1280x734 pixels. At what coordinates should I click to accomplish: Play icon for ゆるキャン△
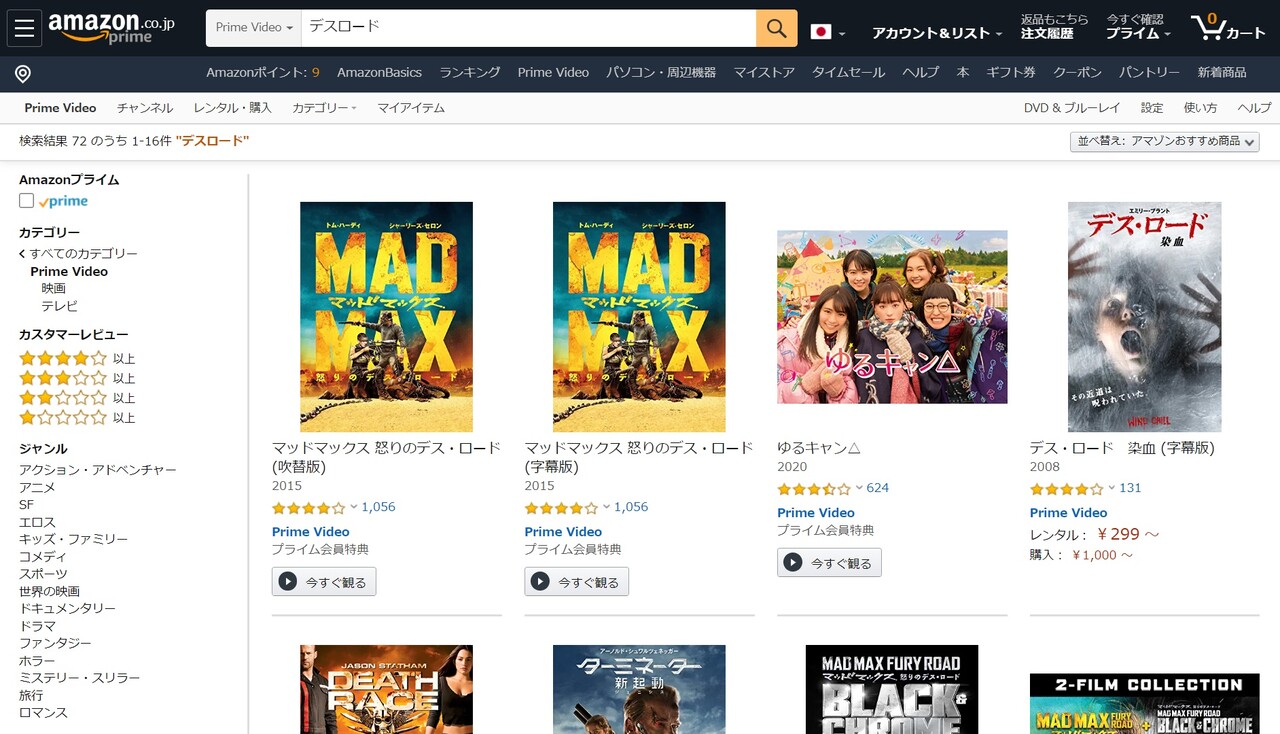pos(793,562)
